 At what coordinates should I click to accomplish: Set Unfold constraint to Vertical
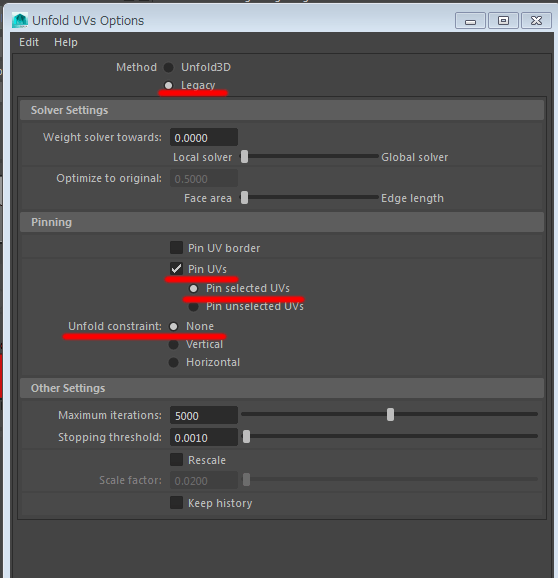coord(174,345)
